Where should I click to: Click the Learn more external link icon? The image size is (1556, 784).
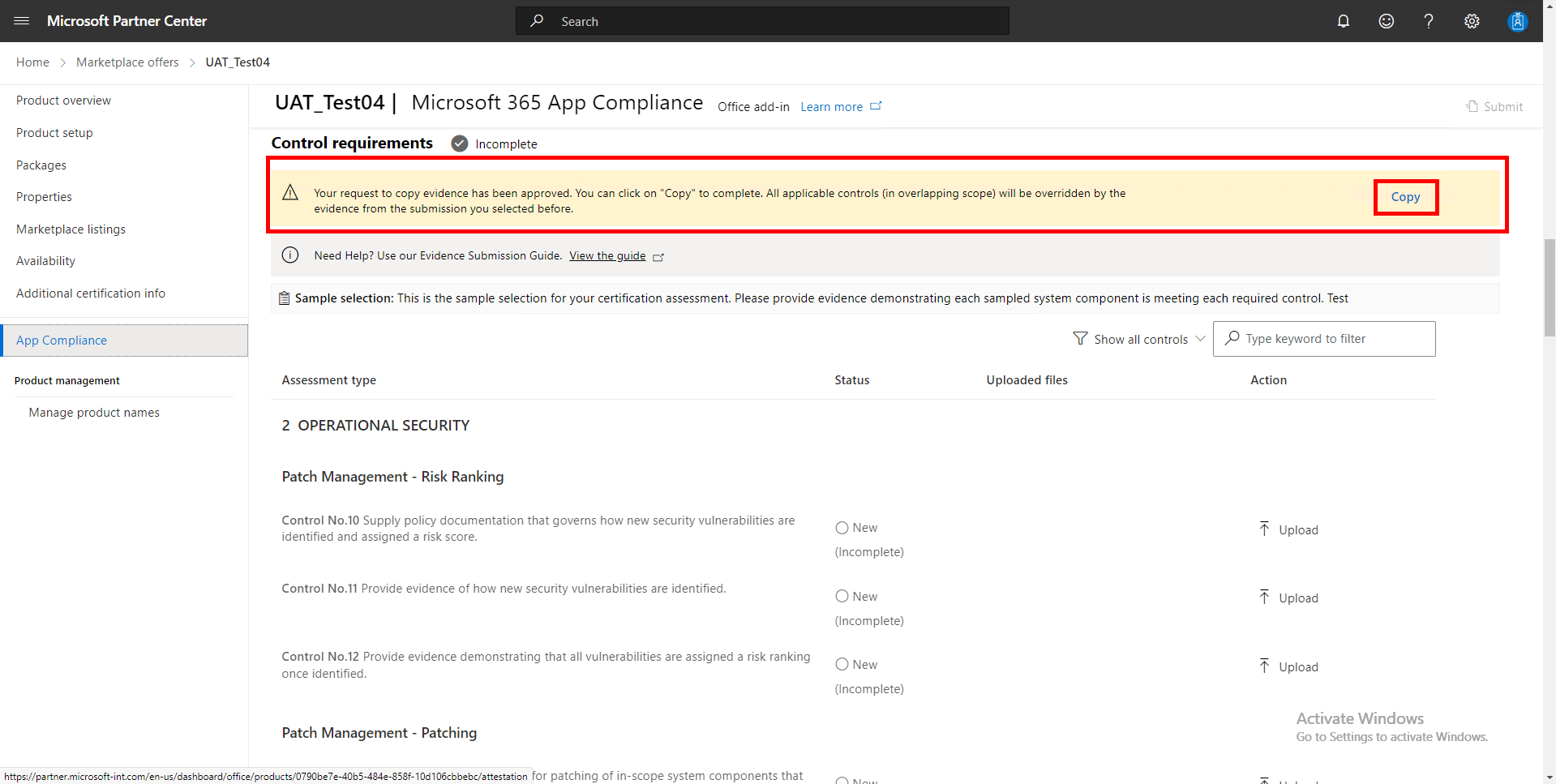tap(876, 106)
